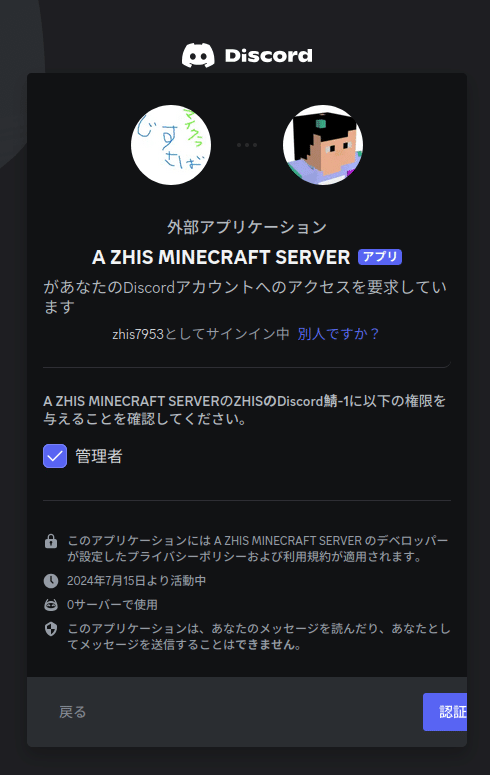490x775 pixels.
Task: Click the bot icon beside 0サーバーで使用
Action: tap(51, 604)
